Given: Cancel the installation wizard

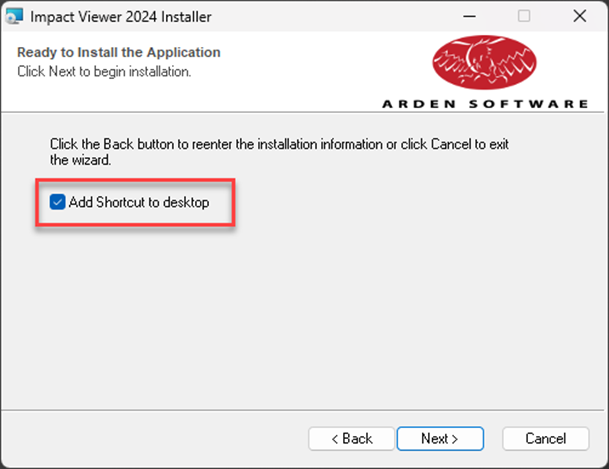Looking at the screenshot, I should click(546, 439).
